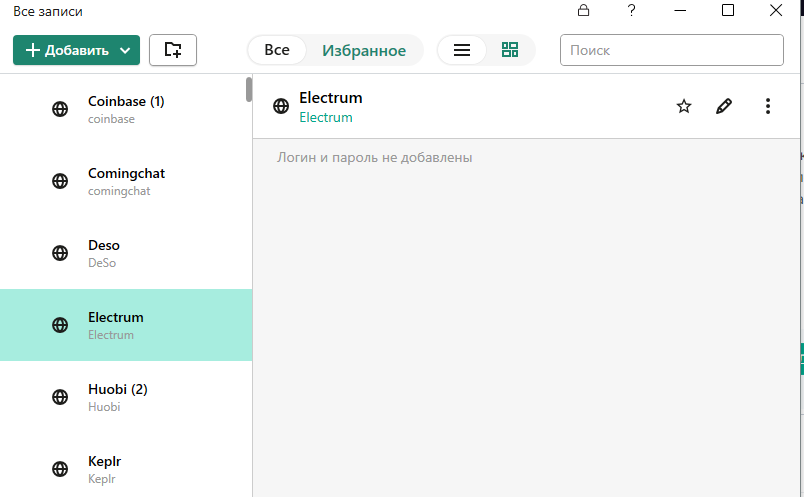Click globe icon in the selected Electrum row

click(x=60, y=325)
